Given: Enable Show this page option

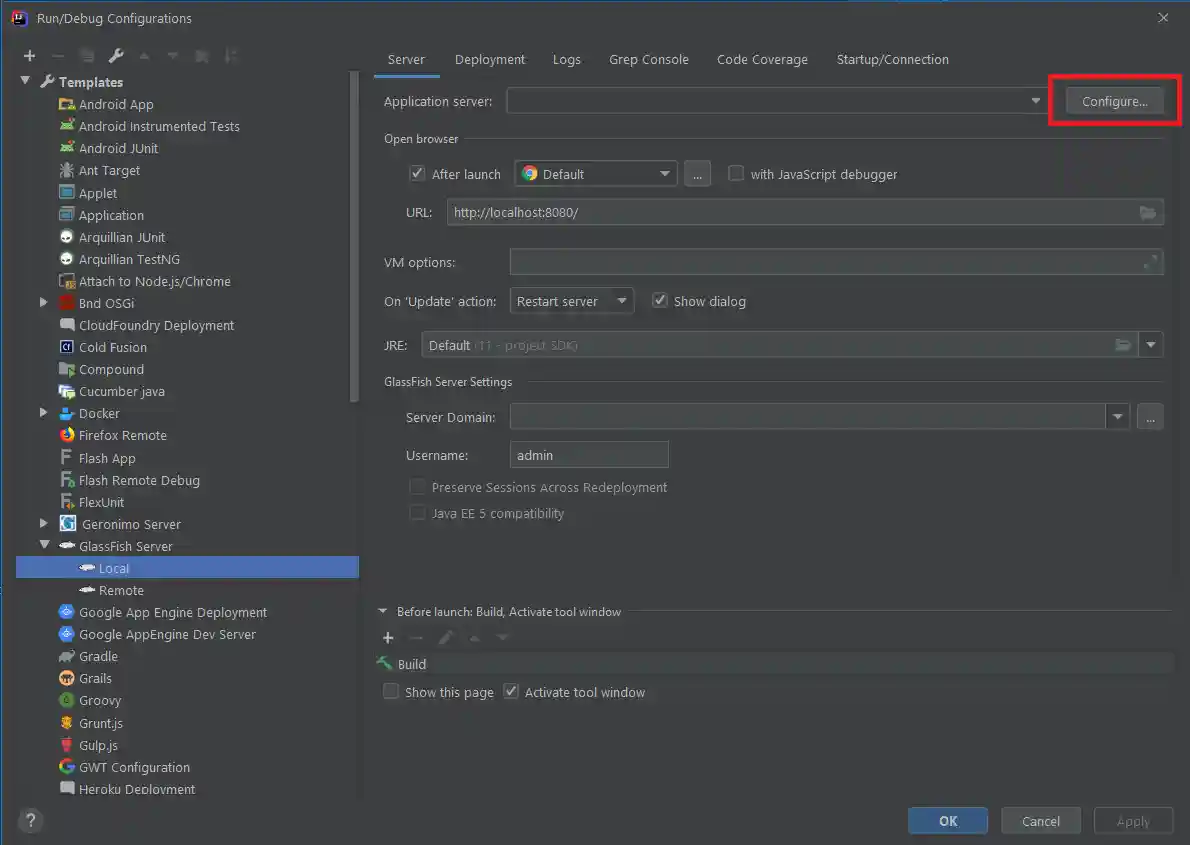Looking at the screenshot, I should 390,691.
